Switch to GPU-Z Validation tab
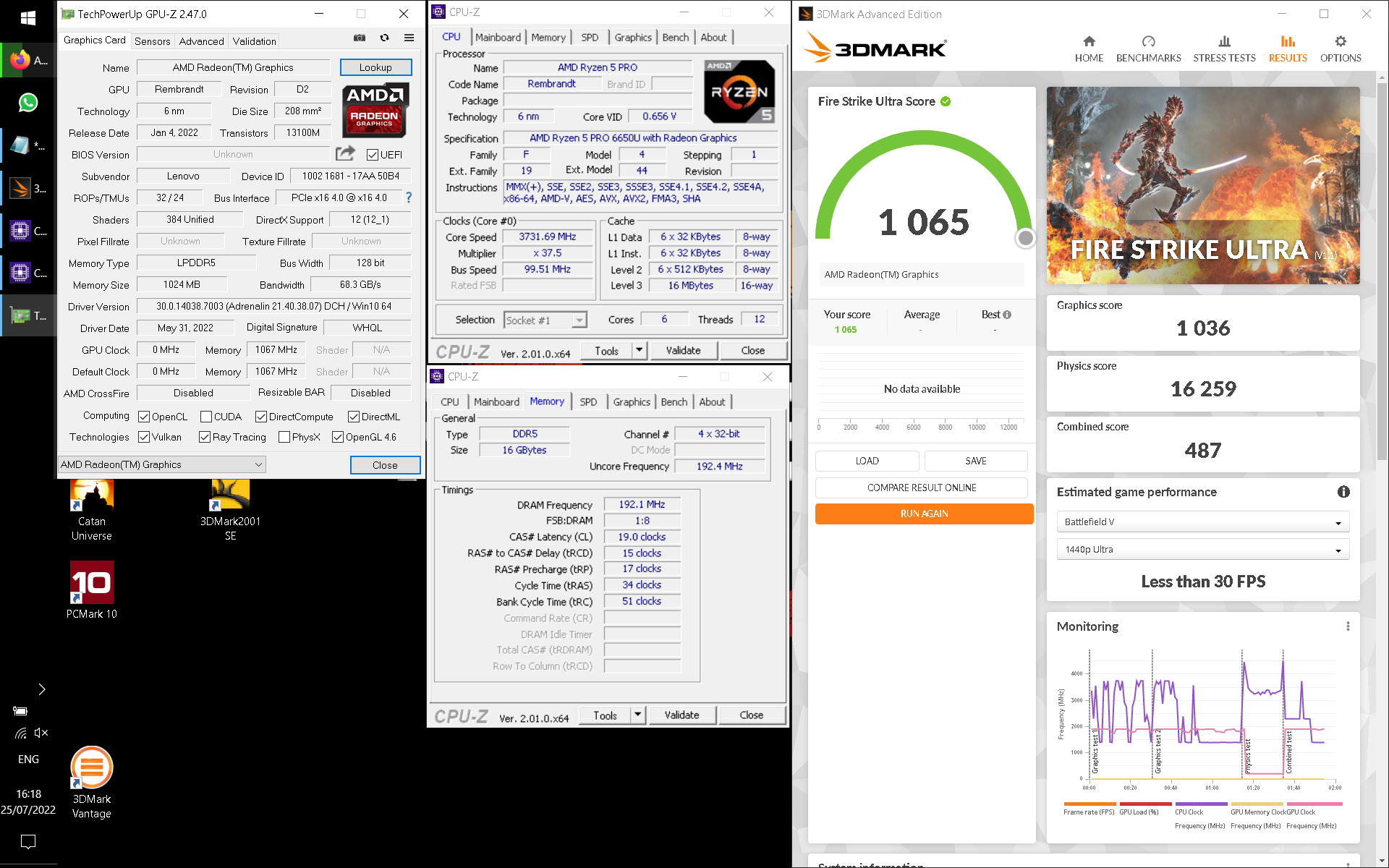This screenshot has width=1389, height=868. [x=254, y=41]
